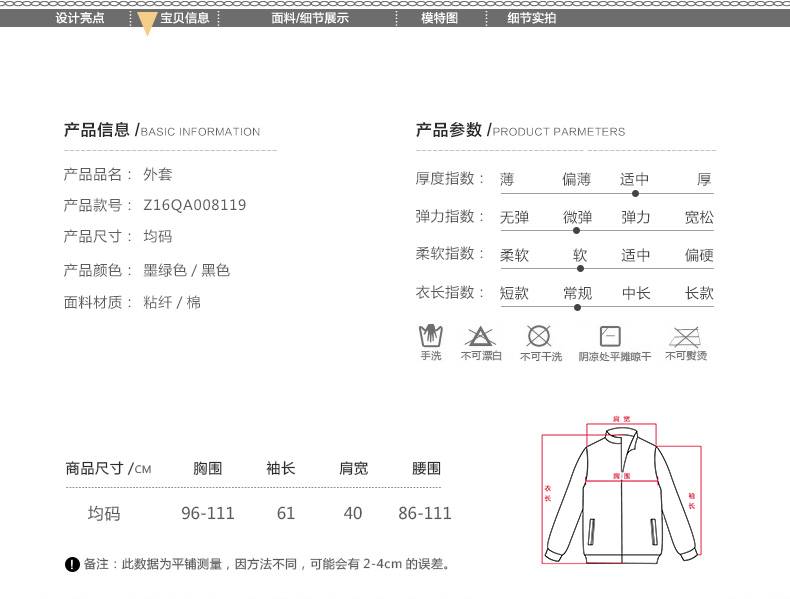Screen dimensions: 790x599
Task: Click the yellow arrow tab indicator
Action: coord(147,24)
